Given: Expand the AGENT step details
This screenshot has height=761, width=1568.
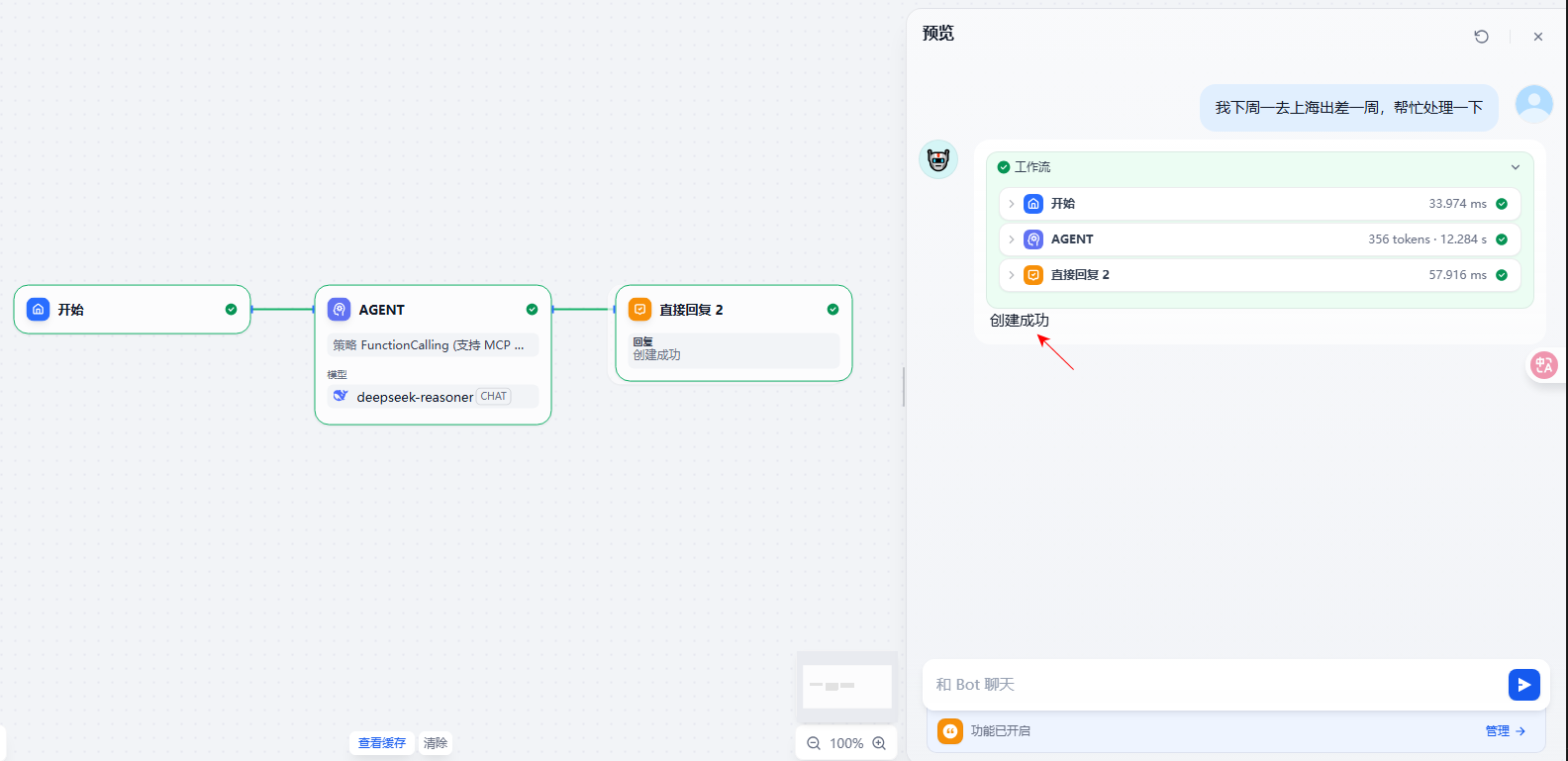Looking at the screenshot, I should pyautogui.click(x=1011, y=239).
